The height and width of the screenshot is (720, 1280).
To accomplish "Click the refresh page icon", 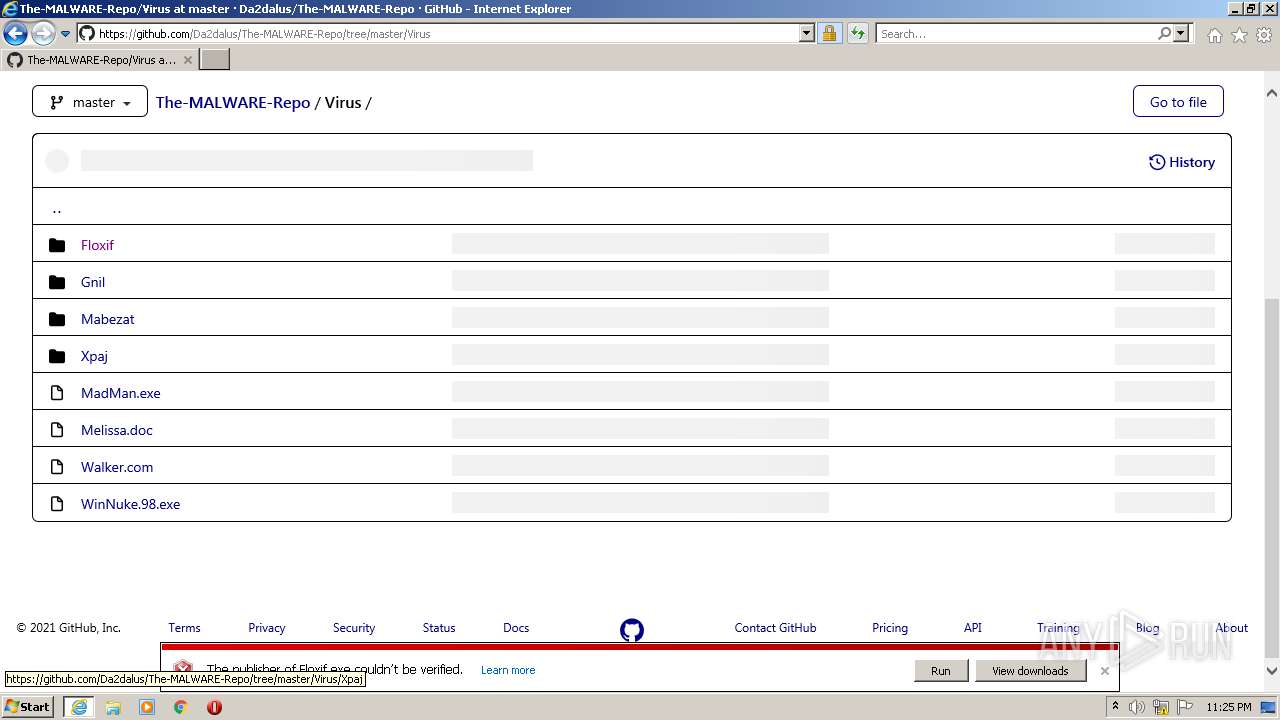I will 857,34.
